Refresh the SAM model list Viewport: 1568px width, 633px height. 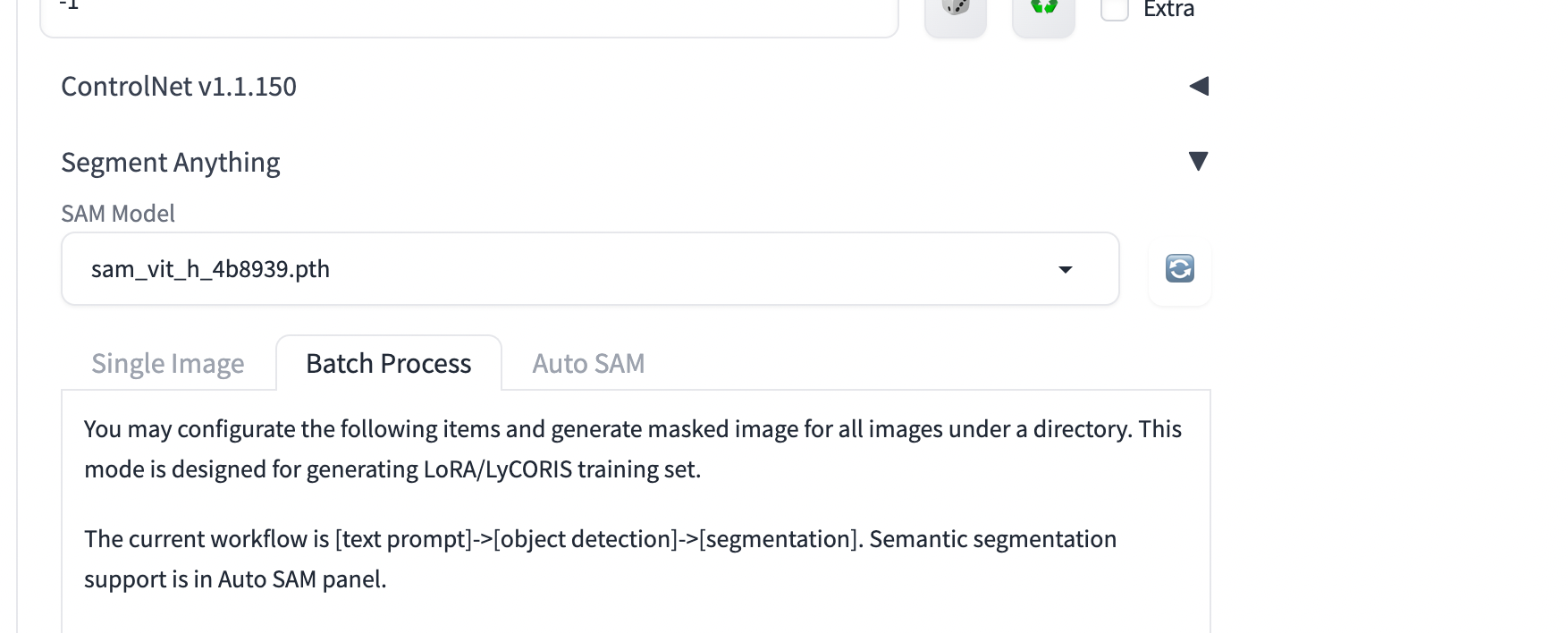point(1179,268)
